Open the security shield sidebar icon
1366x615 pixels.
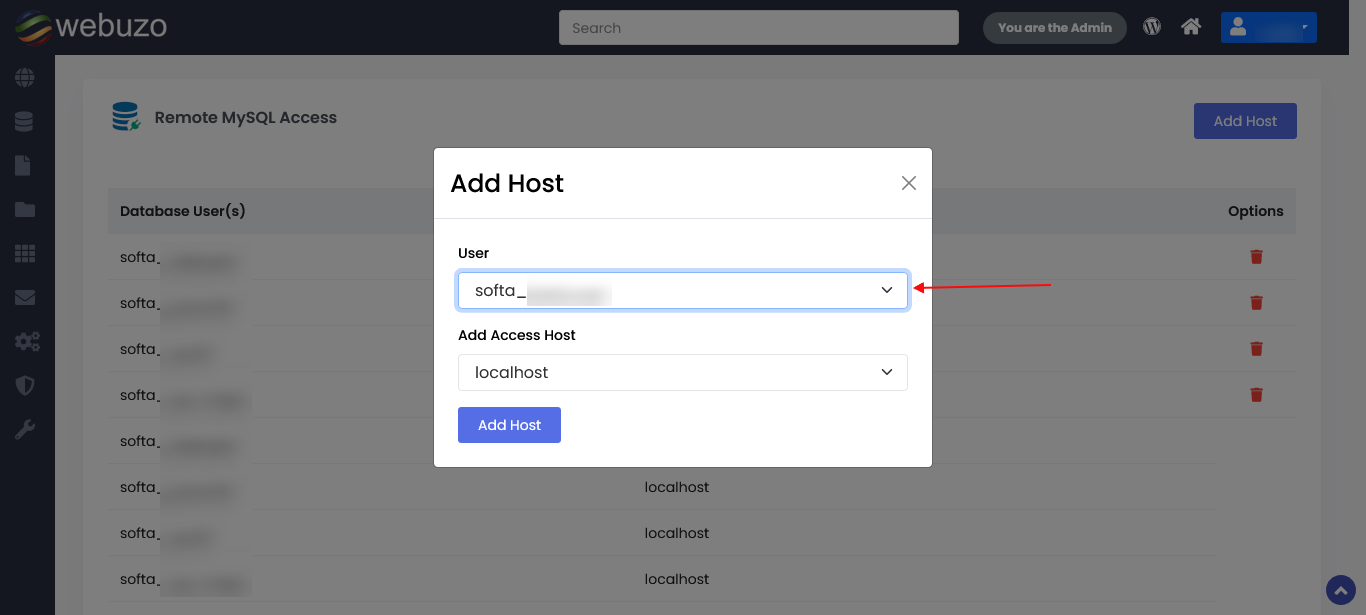coord(24,385)
